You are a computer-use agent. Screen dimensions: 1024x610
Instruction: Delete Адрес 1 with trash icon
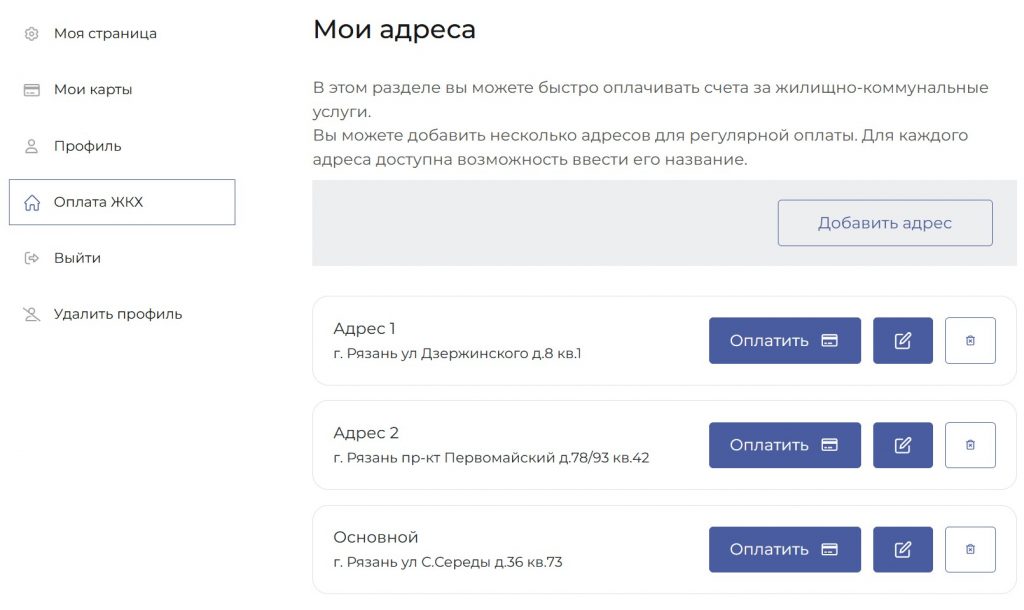[970, 341]
